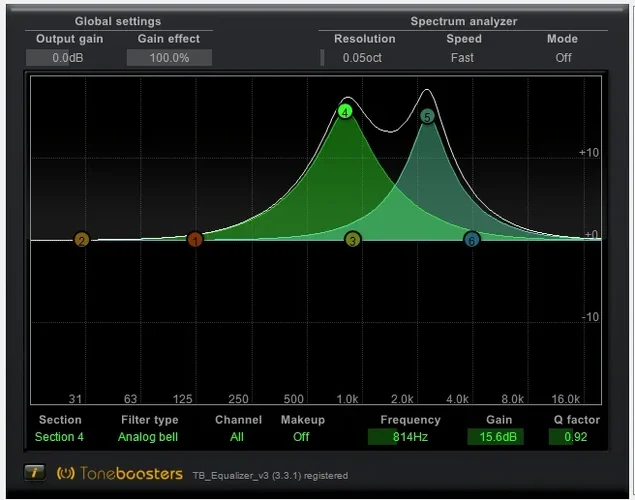Select EQ band node 3
The width and height of the screenshot is (635, 500).
pos(352,239)
